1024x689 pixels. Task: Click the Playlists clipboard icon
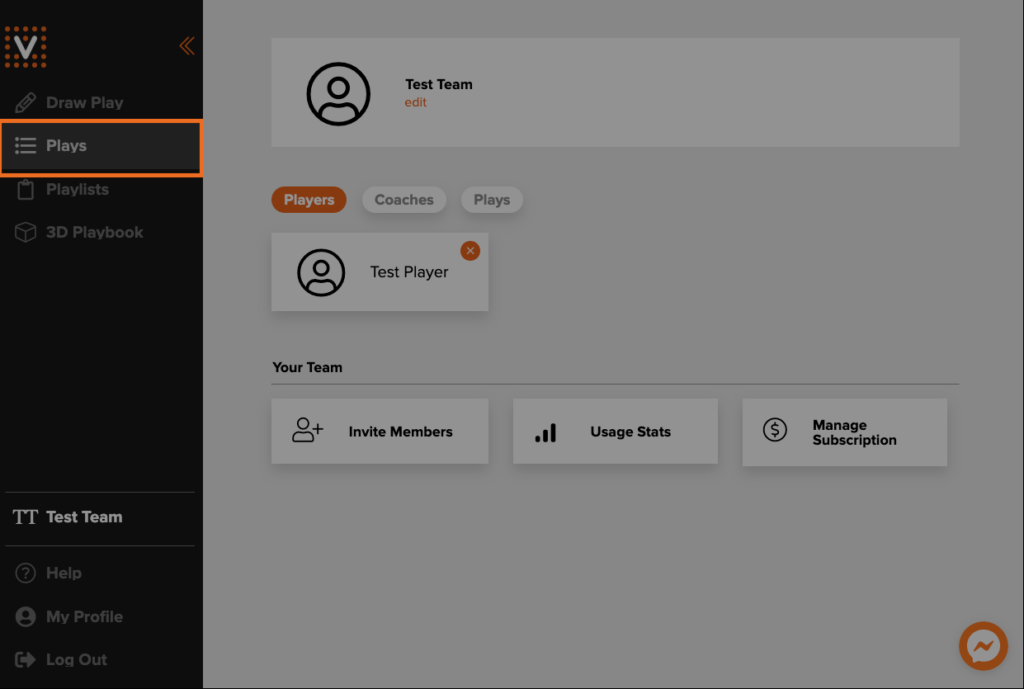click(25, 189)
